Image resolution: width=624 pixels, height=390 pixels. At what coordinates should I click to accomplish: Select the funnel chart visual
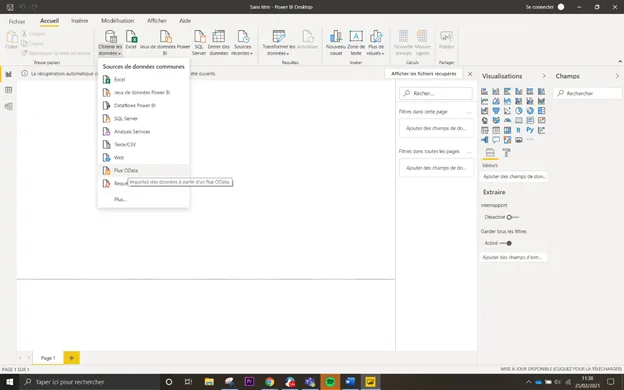pos(496,111)
